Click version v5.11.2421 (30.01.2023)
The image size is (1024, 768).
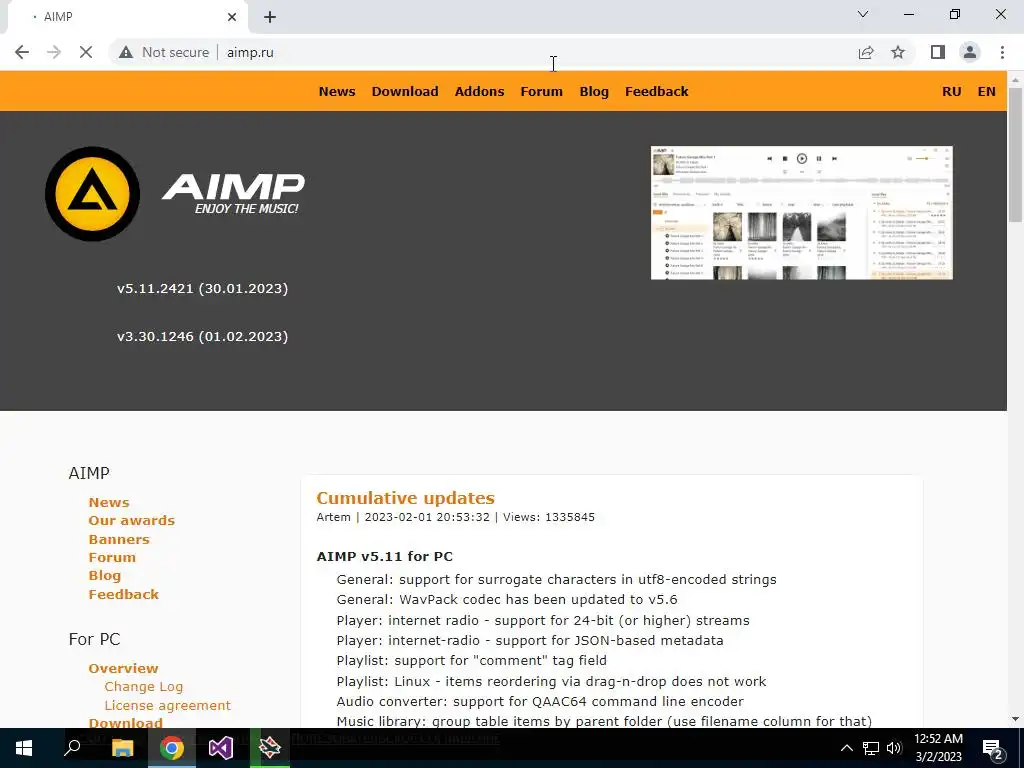tap(202, 289)
